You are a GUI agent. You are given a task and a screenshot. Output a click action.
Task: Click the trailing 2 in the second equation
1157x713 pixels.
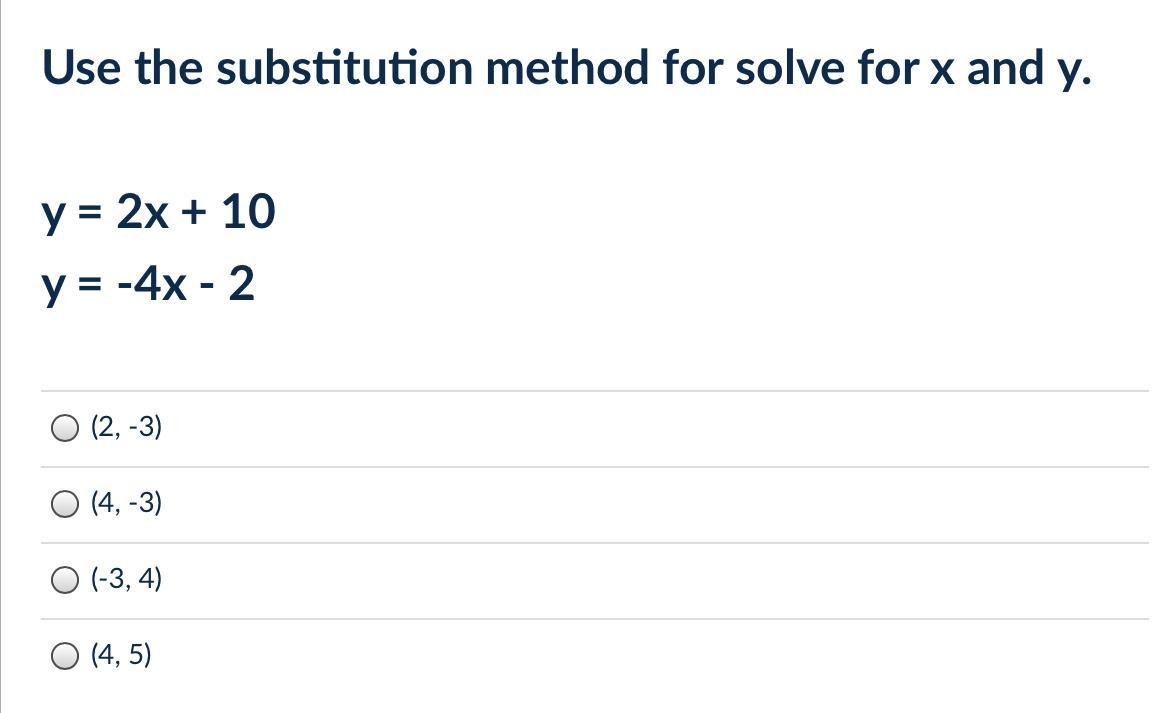(x=241, y=286)
